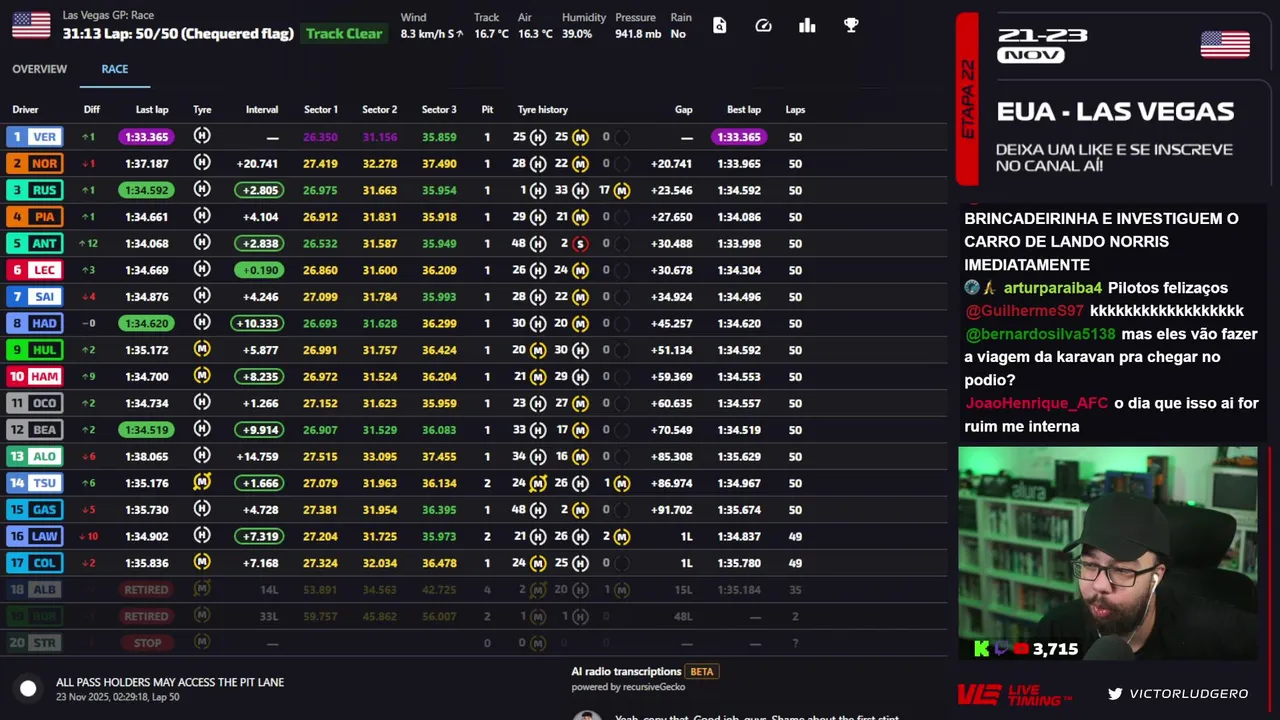Screen dimensions: 1280x720
Task: Sort by the Interval column header
Action: click(262, 110)
